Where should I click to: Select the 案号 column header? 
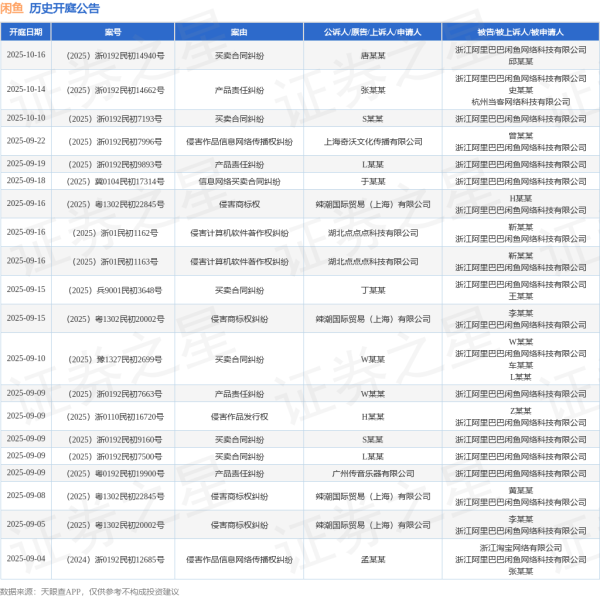113,32
